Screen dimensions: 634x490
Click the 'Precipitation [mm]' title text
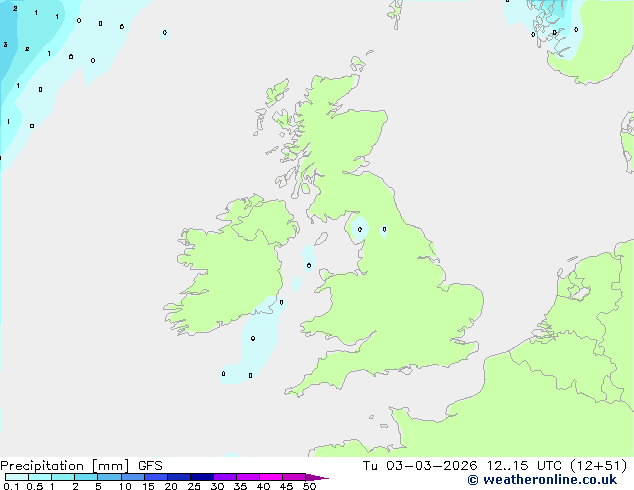click(65, 466)
